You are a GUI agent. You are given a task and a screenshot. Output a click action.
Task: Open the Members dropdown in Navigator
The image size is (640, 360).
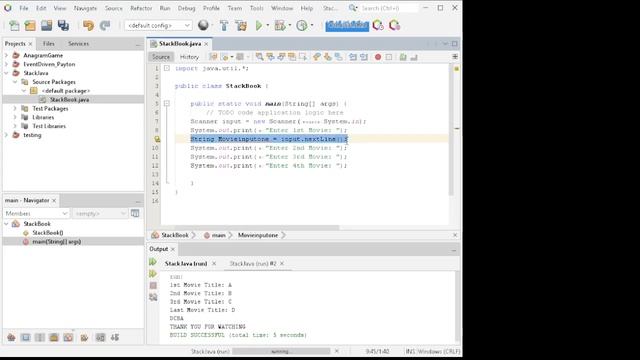tap(36, 213)
